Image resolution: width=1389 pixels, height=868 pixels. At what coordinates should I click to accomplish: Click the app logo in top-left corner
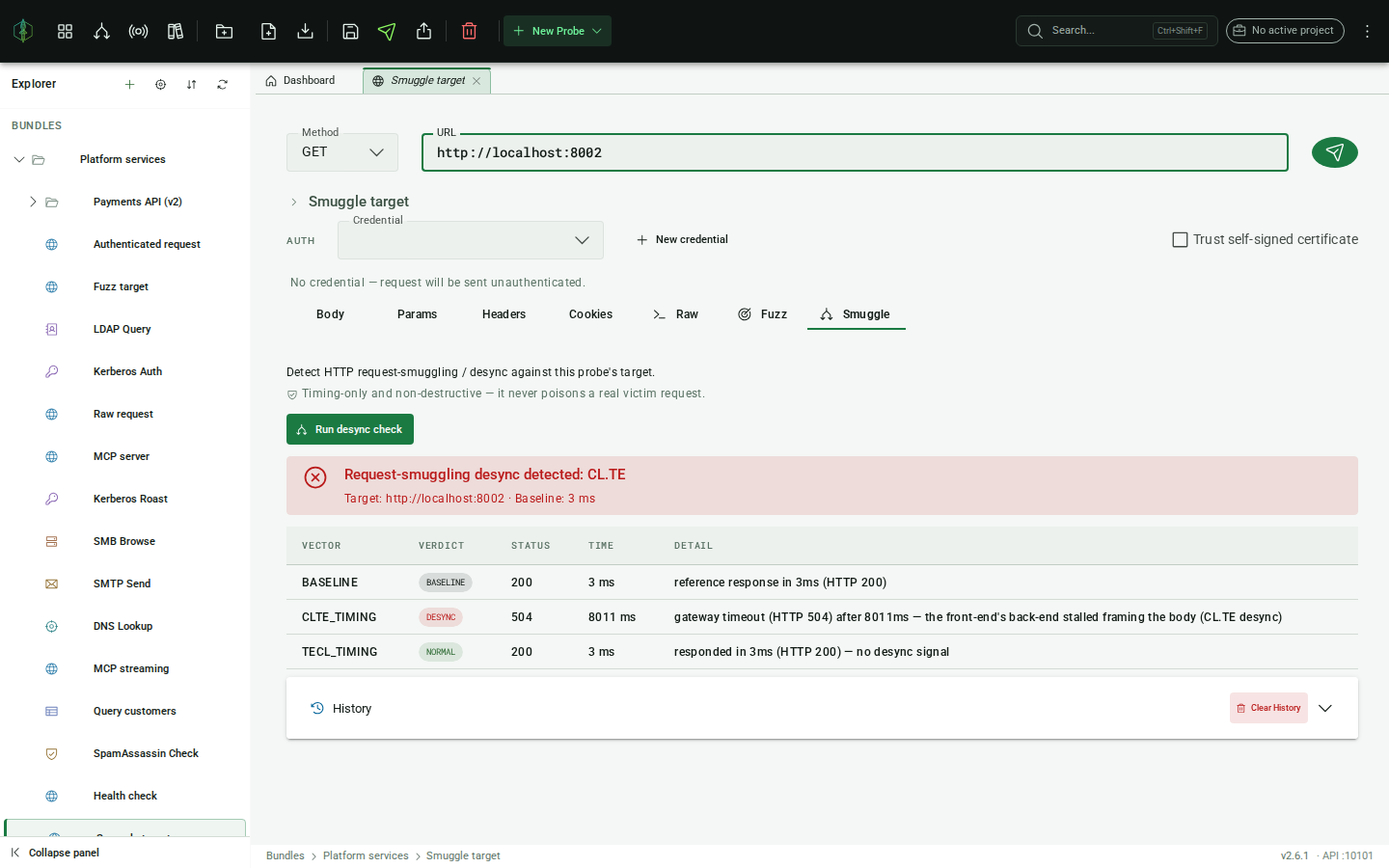(23, 31)
